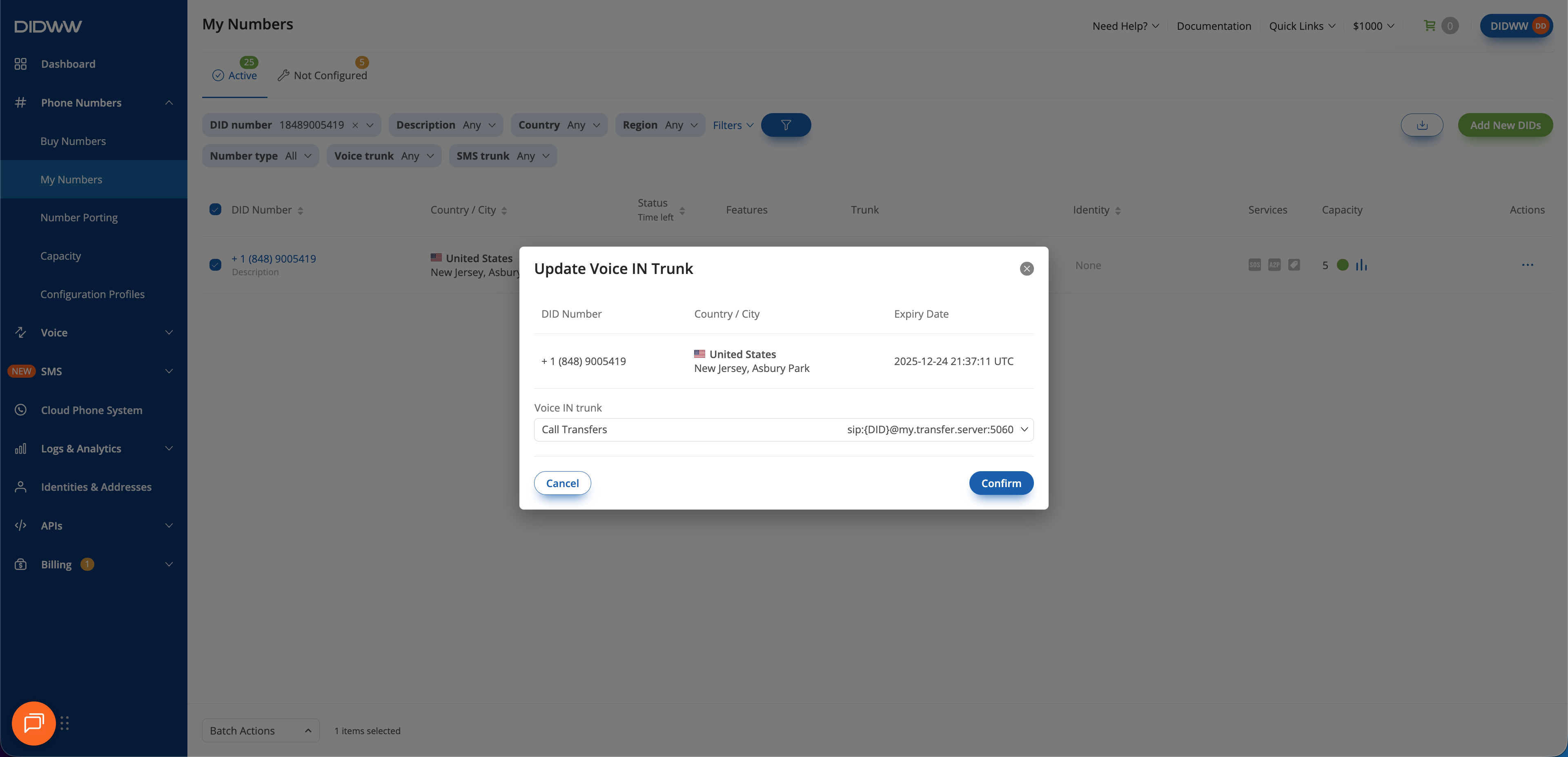
Task: Open Number Porting in the sidebar
Action: pyautogui.click(x=79, y=217)
